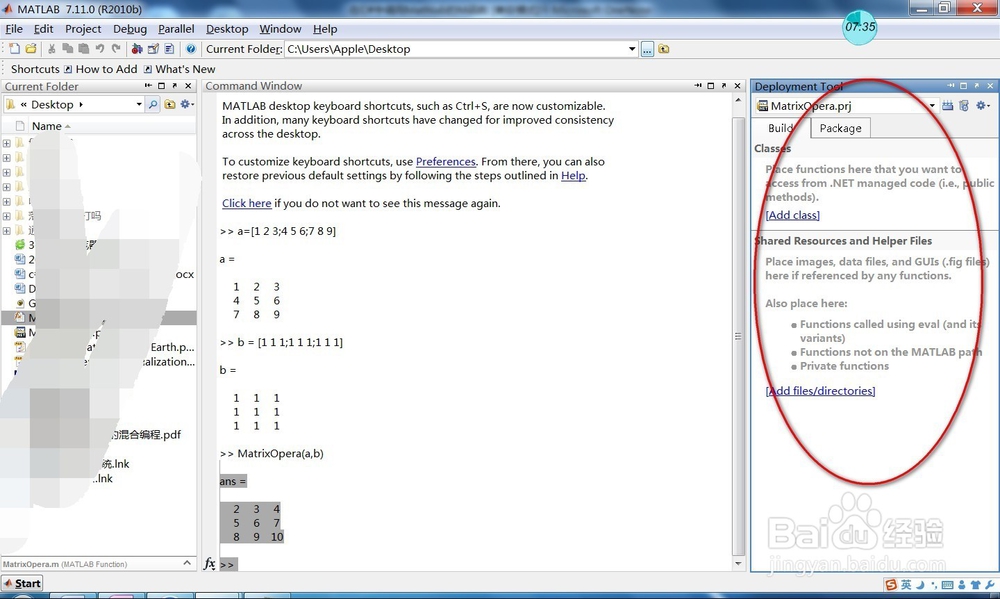Open the Project menu
Screen dimensions: 1000x599
click(x=83, y=29)
